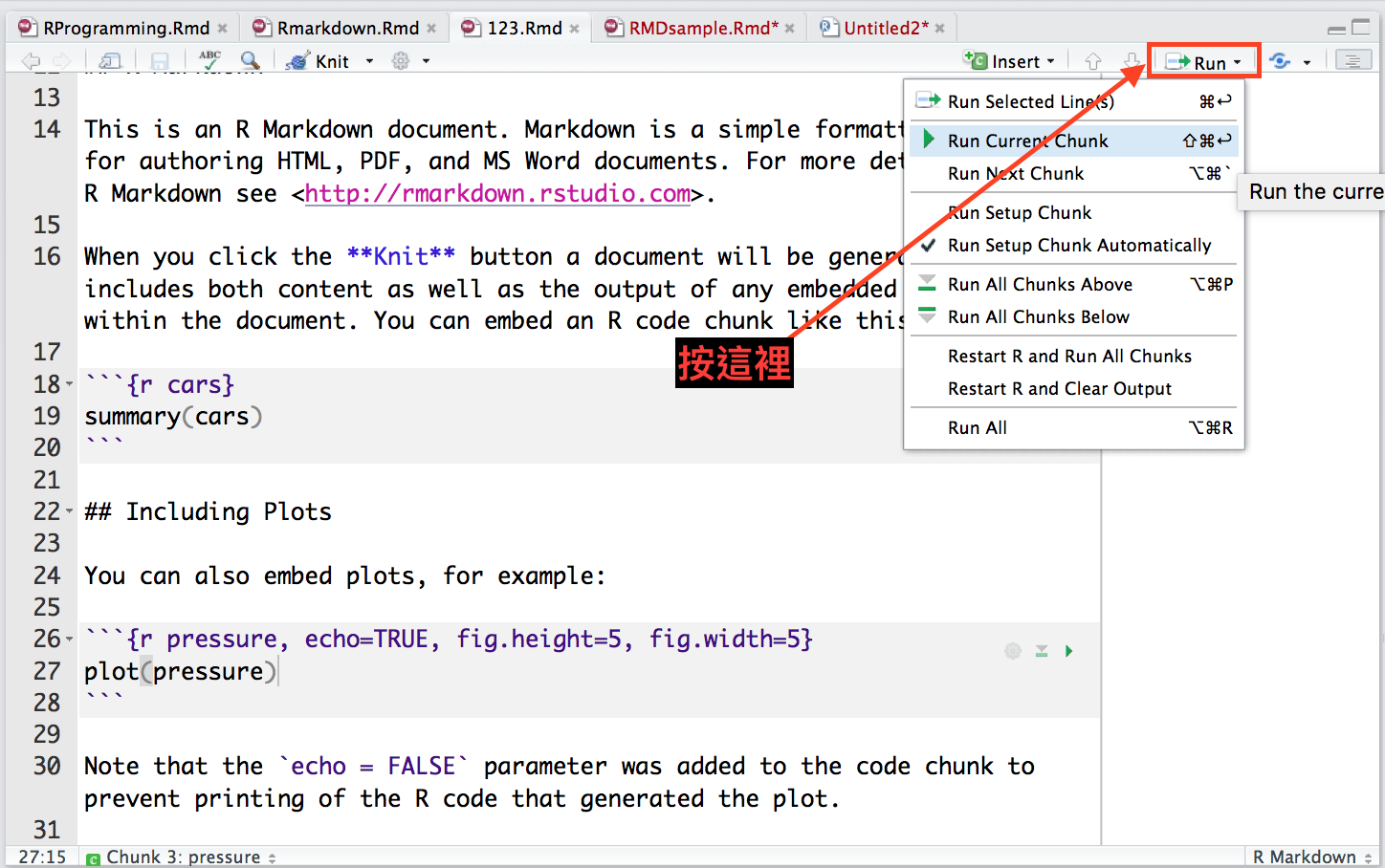Viewport: 1385px width, 868px height.
Task: Click the publish document icon
Action: (x=1280, y=61)
